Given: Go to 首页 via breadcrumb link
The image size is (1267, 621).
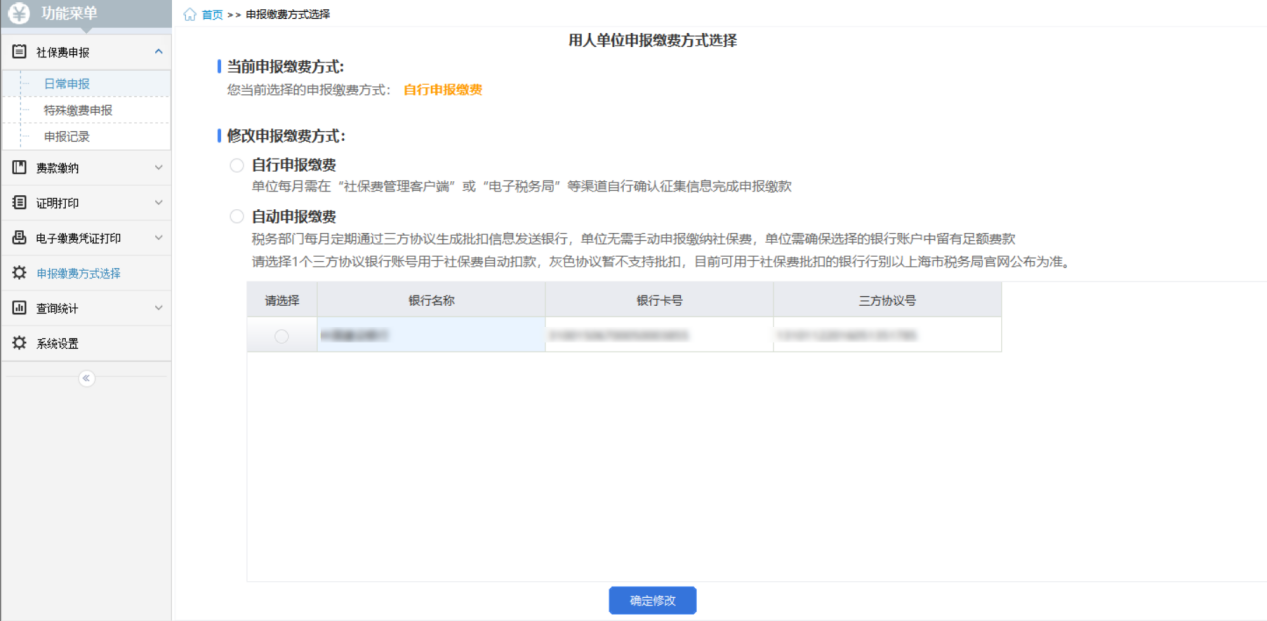Looking at the screenshot, I should pyautogui.click(x=212, y=15).
